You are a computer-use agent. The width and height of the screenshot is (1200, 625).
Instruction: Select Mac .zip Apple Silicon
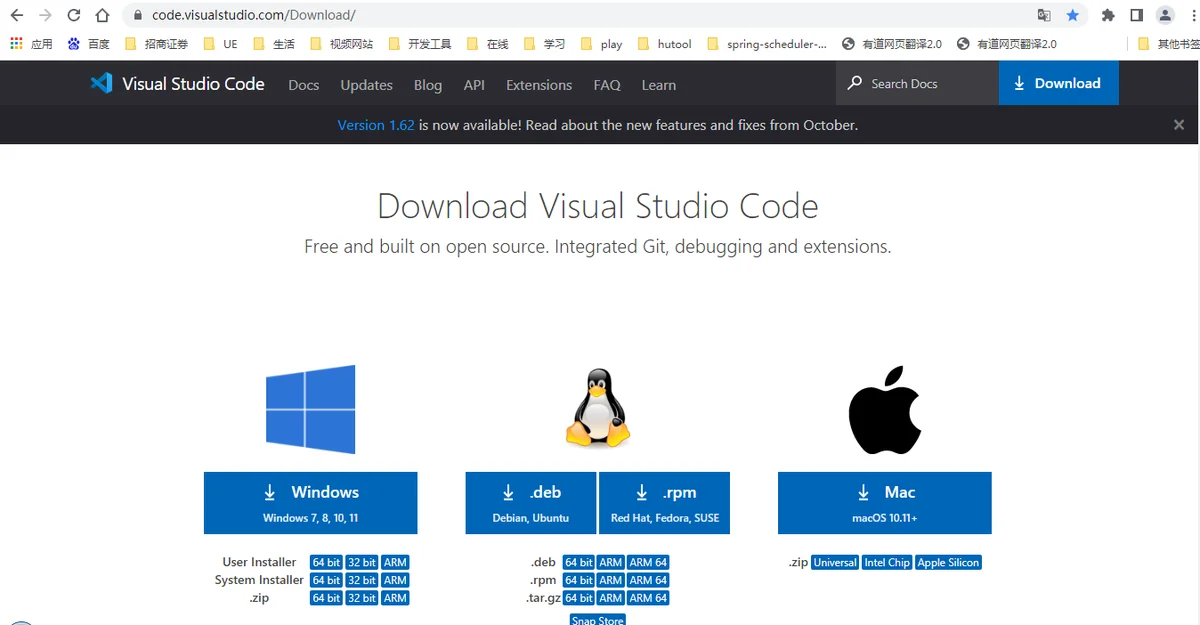coord(949,562)
